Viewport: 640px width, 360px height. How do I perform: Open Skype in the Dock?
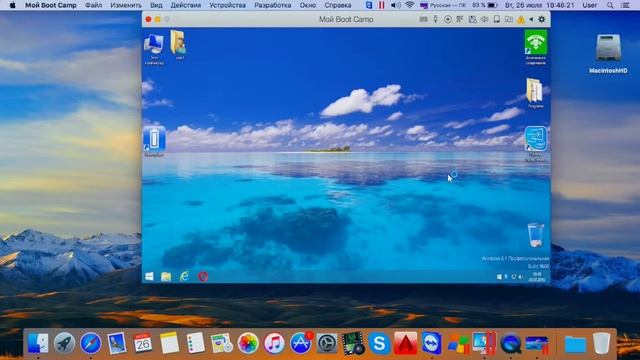379,343
